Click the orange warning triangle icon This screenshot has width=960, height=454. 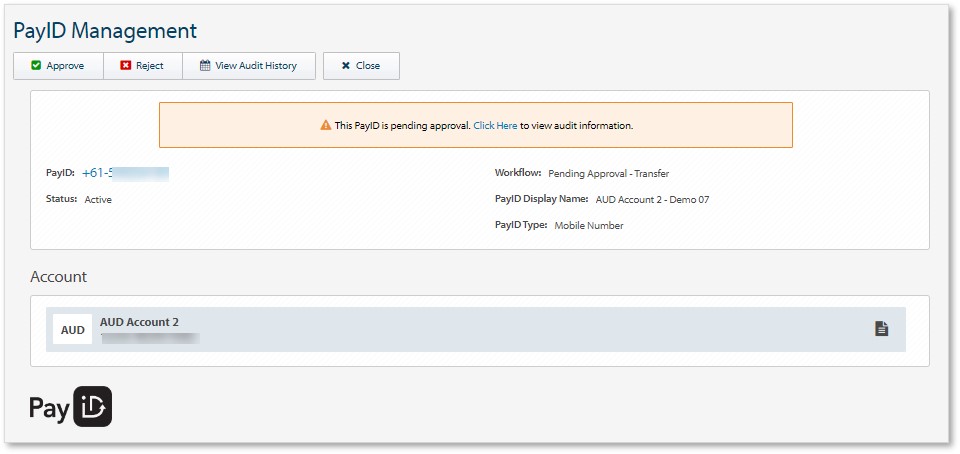325,126
